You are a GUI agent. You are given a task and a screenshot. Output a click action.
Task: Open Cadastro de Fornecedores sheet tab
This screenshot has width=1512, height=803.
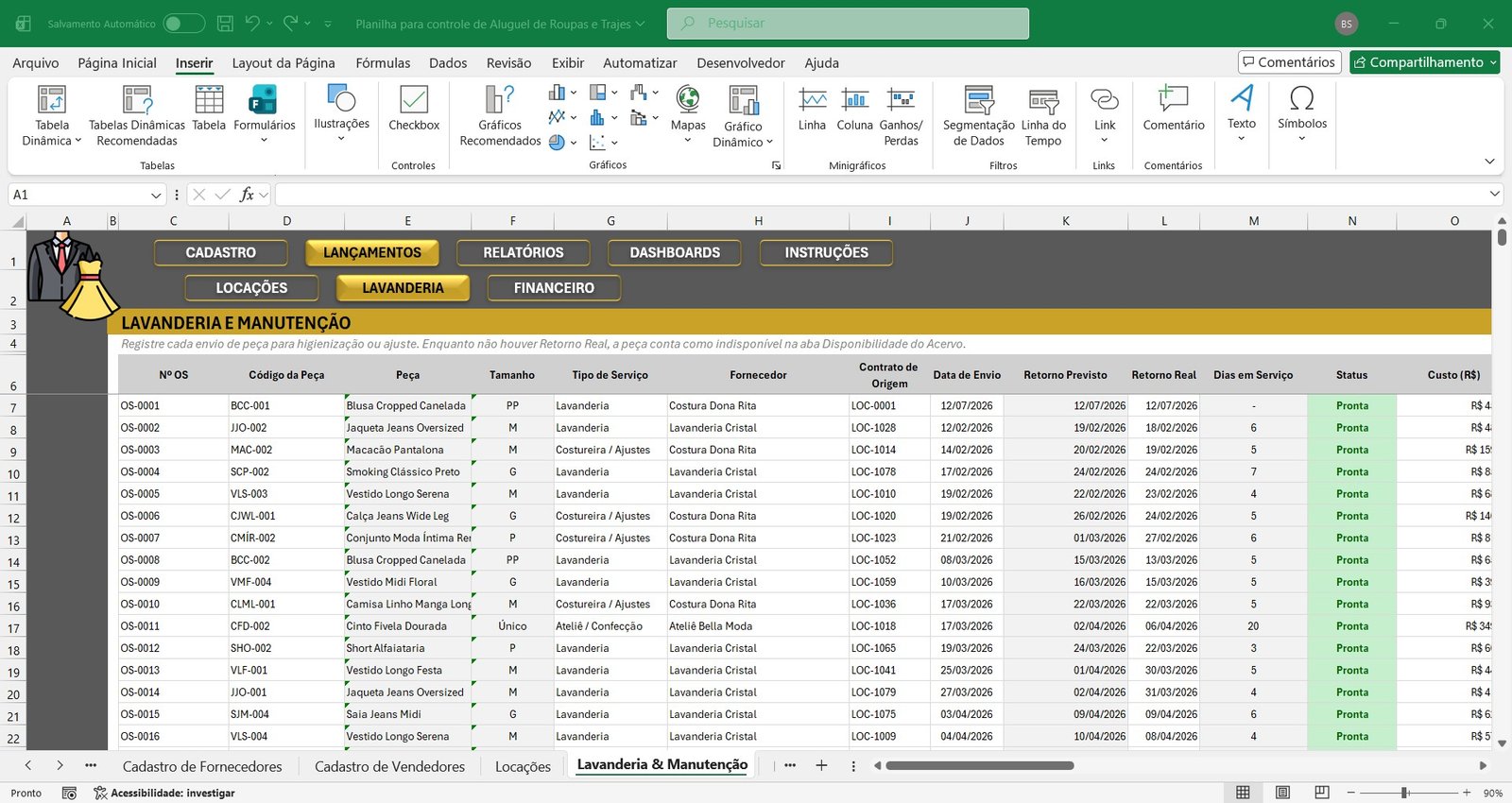202,766
